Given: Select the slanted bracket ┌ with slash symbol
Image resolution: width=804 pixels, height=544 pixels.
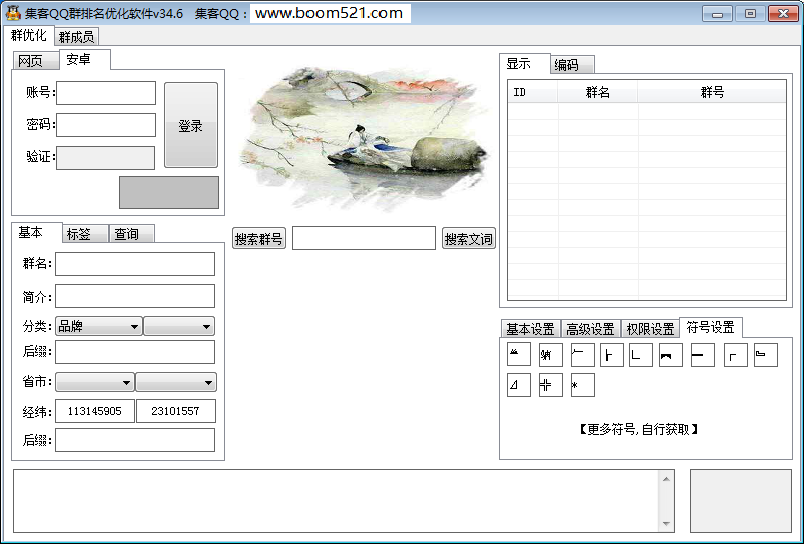Looking at the screenshot, I should click(x=582, y=355).
